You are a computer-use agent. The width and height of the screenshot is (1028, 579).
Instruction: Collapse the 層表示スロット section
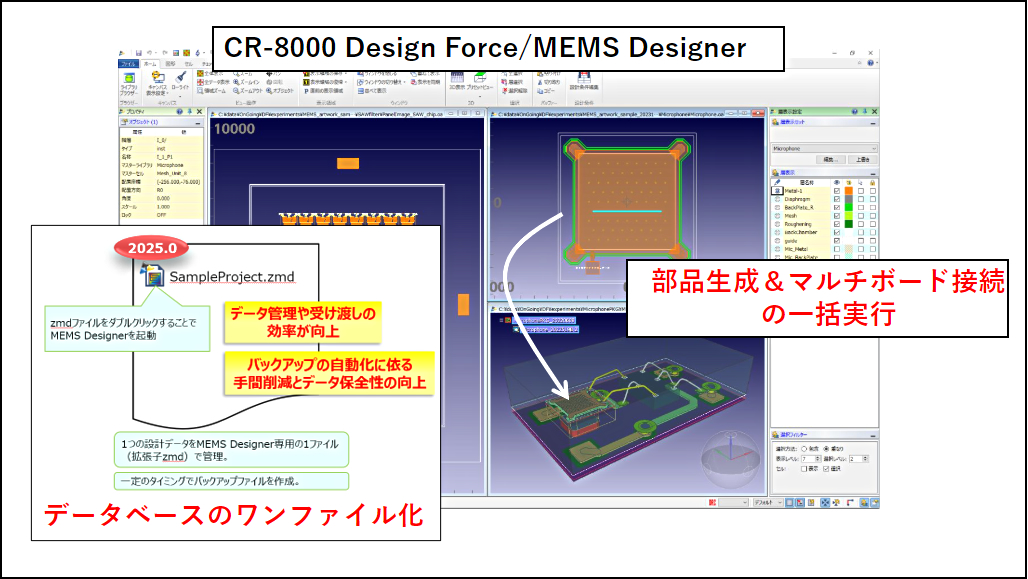click(x=873, y=123)
